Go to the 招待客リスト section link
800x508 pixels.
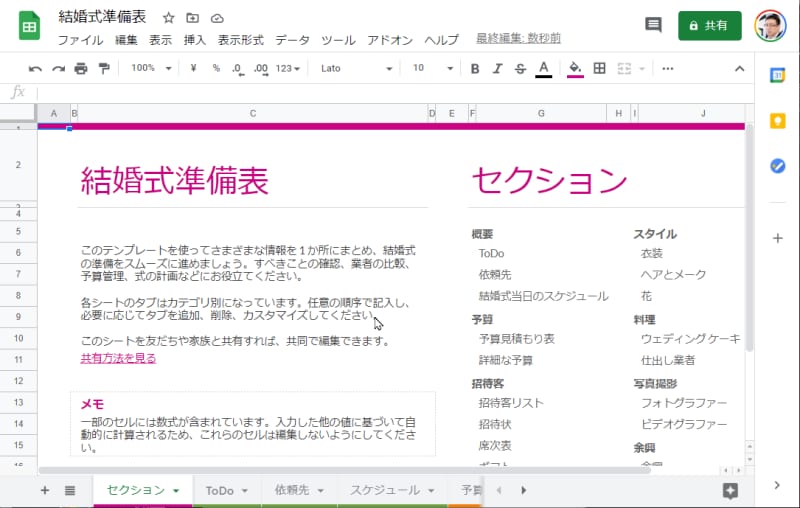[x=511, y=403]
